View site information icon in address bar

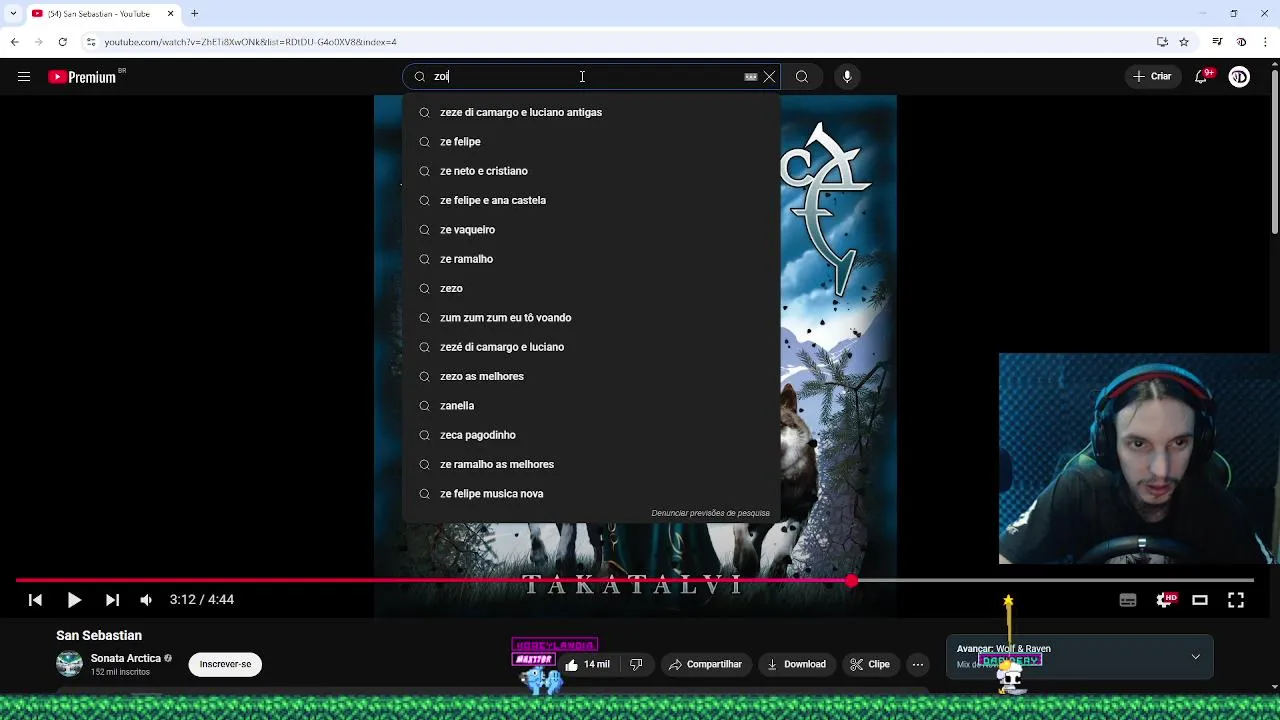coord(91,42)
